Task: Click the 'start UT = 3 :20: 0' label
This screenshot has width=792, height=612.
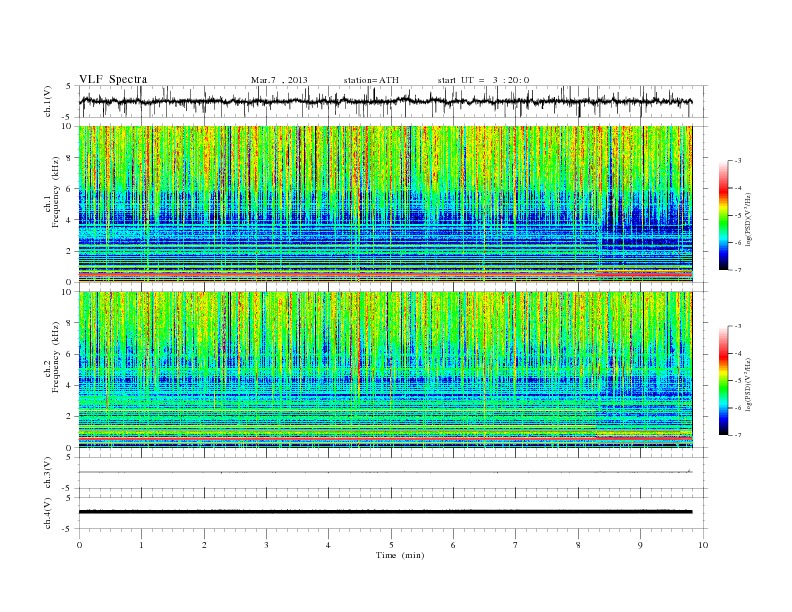Action: pos(483,80)
